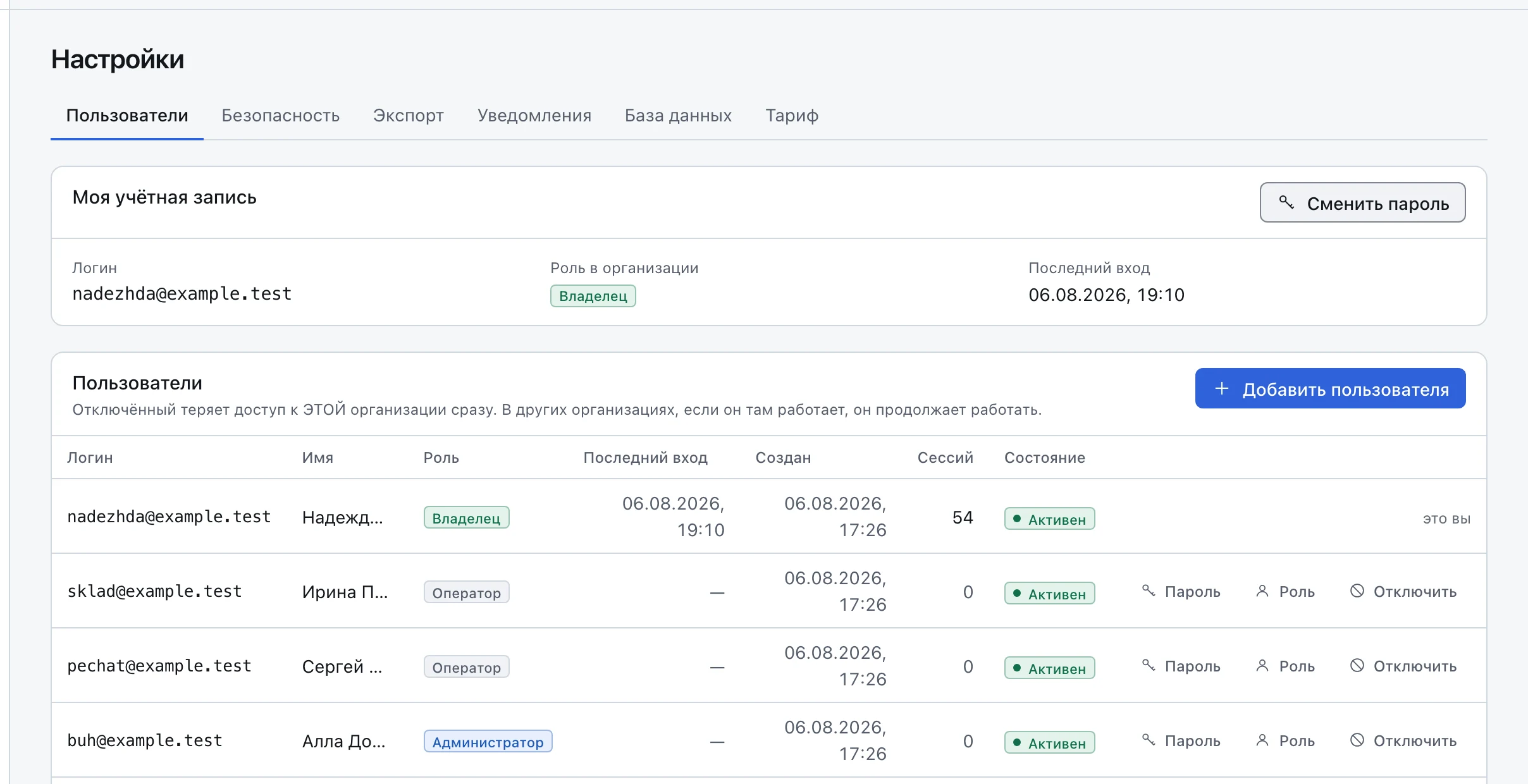Screen dimensions: 1528x784
Task: Change Роль for buh@example.test
Action: point(1285,740)
